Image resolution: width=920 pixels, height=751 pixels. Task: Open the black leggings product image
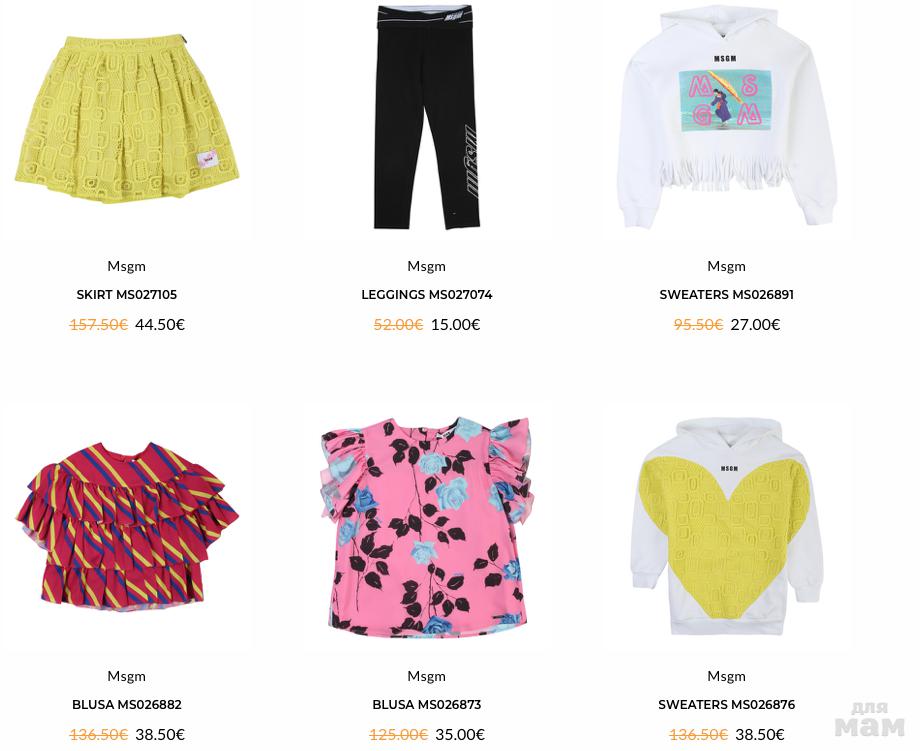(427, 117)
